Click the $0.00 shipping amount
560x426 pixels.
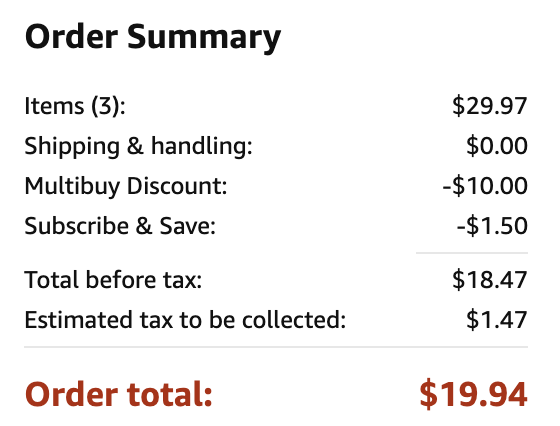[x=497, y=146]
